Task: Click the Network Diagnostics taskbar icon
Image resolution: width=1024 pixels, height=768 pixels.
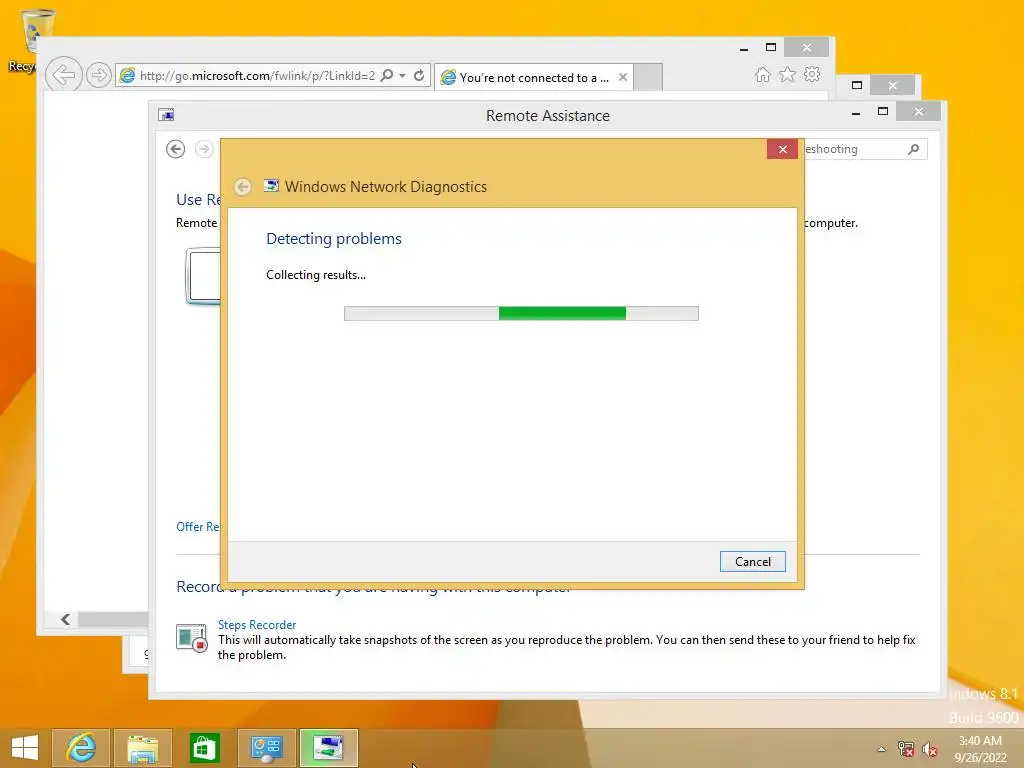Action: (x=328, y=748)
